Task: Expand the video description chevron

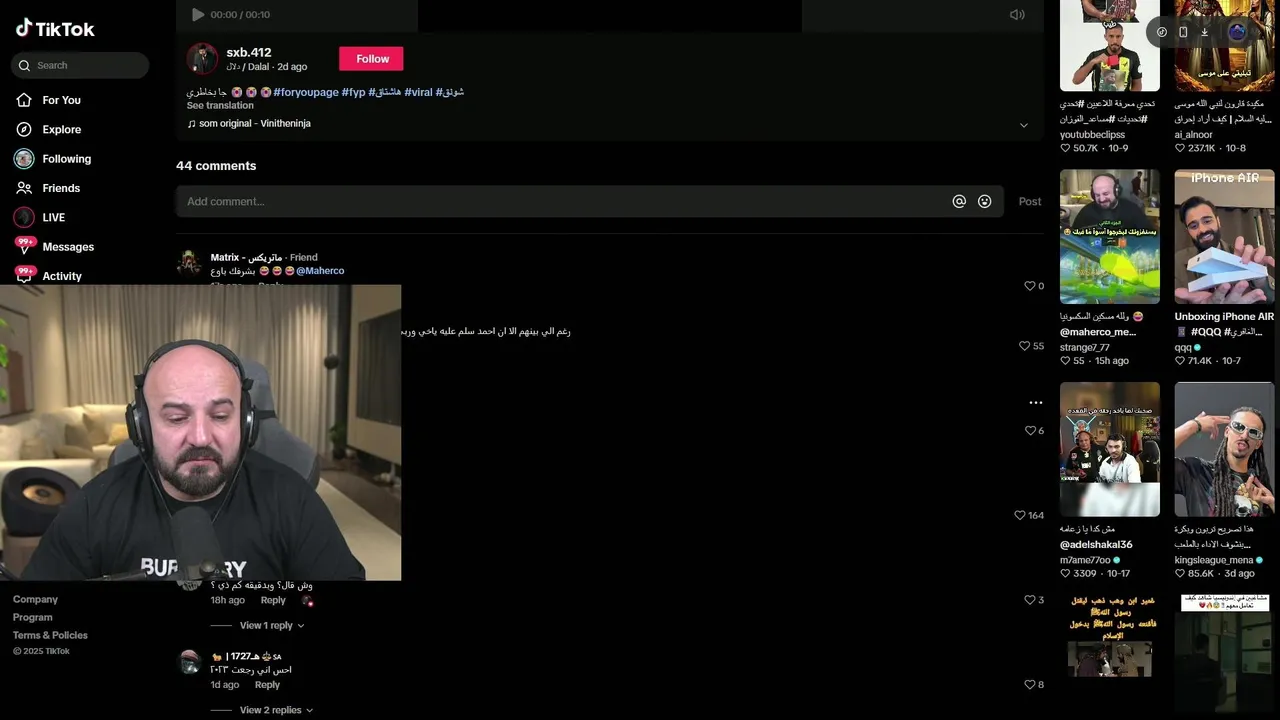Action: (1023, 125)
